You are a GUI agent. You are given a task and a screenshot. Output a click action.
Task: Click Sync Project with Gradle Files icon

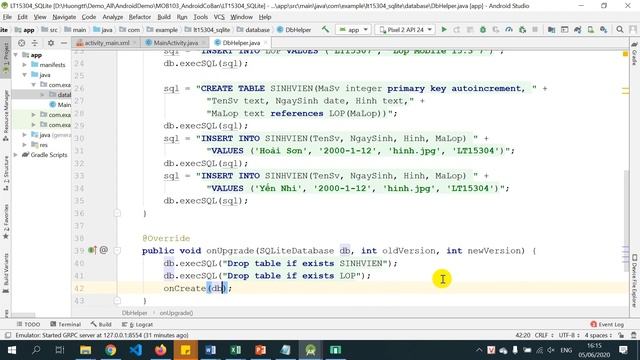point(578,29)
